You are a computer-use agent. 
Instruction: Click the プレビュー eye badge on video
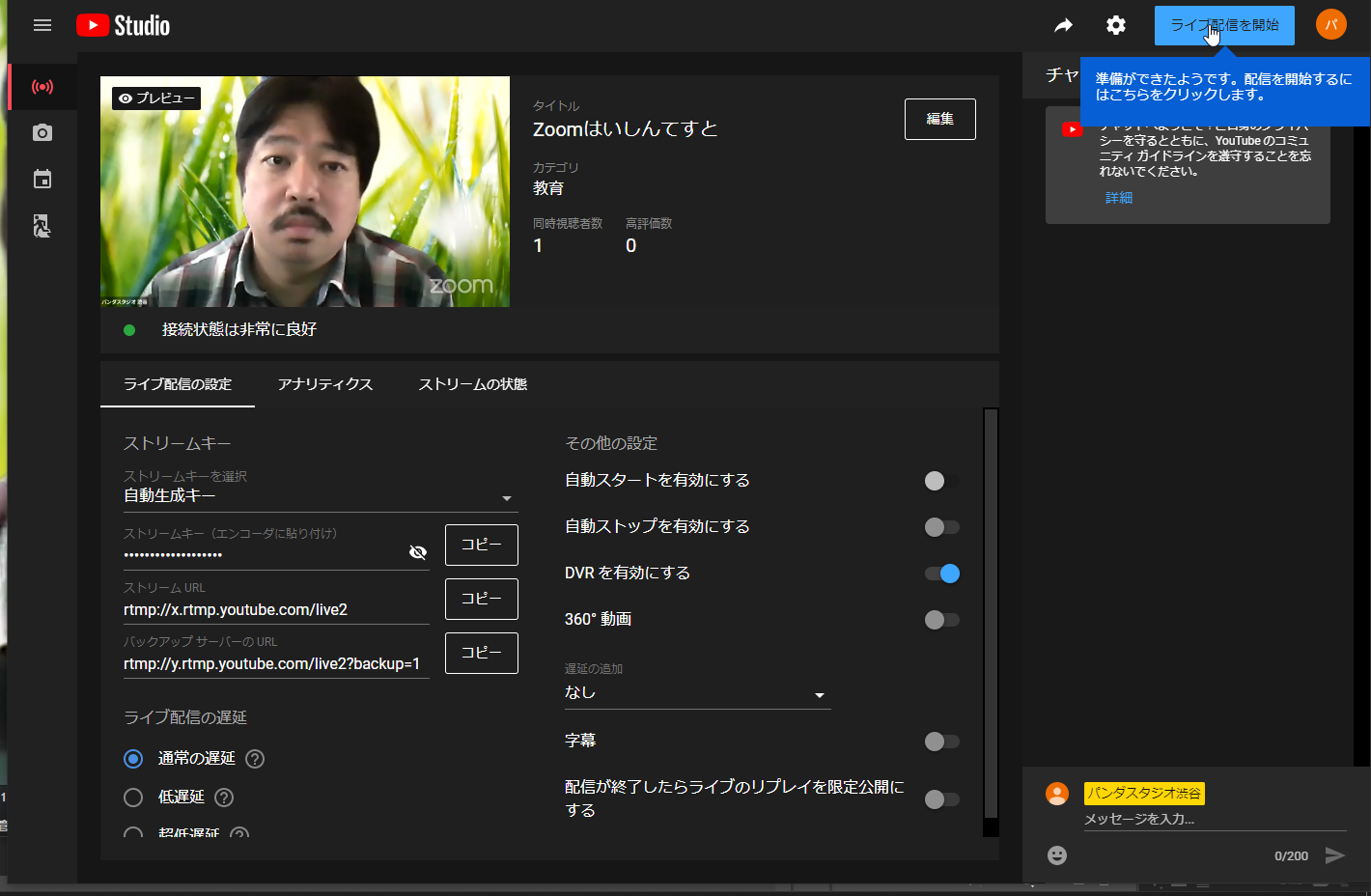pyautogui.click(x=156, y=98)
